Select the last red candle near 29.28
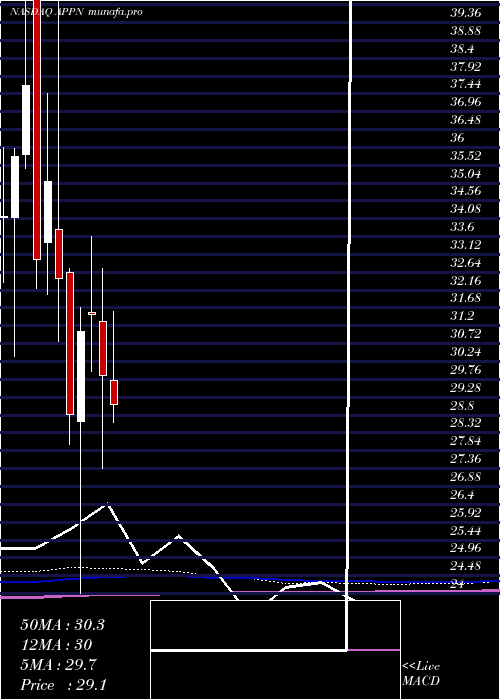Screen dimensions: 500x700 [x=114, y=392]
